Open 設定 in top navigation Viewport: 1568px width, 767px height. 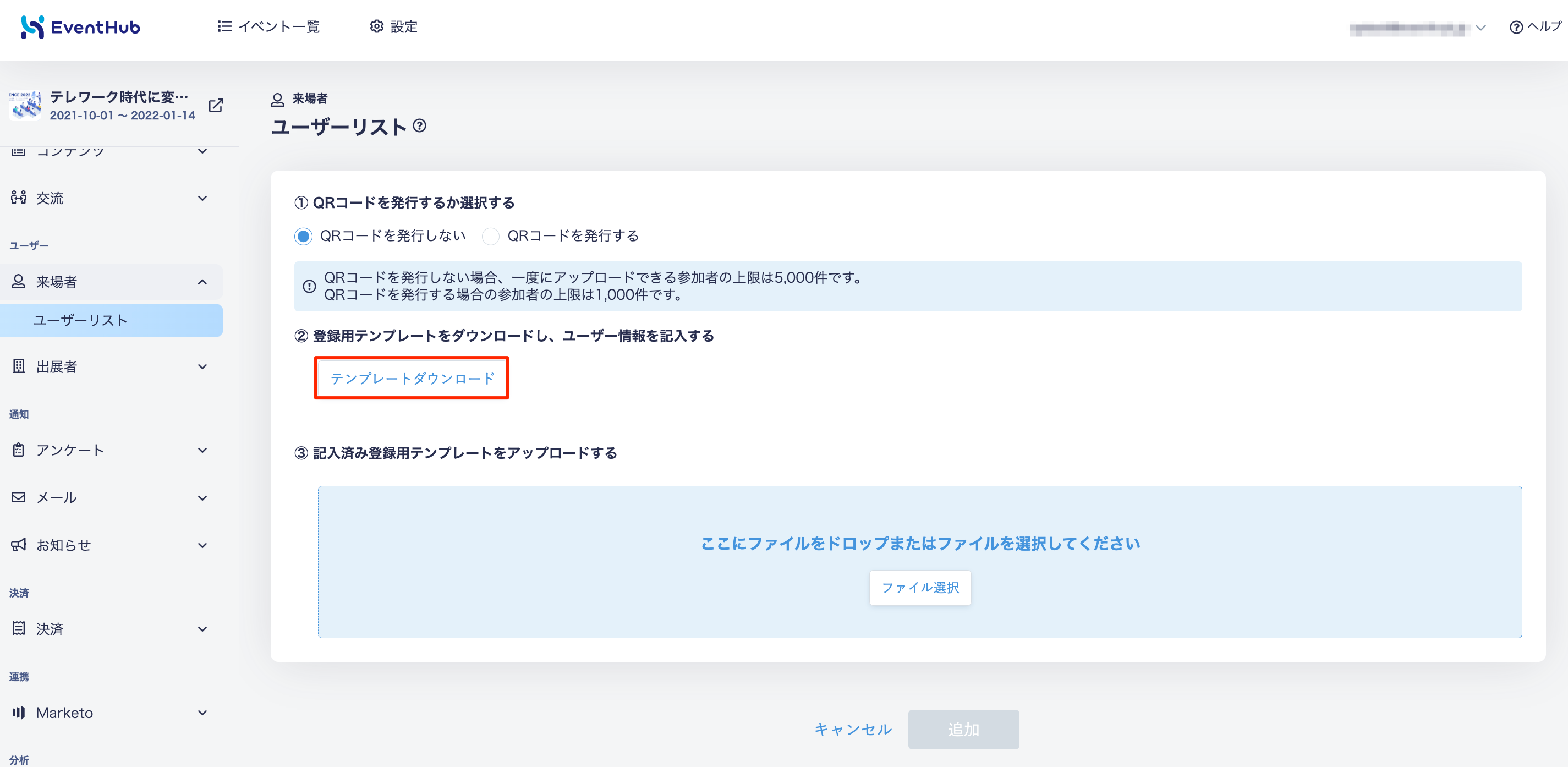394,27
